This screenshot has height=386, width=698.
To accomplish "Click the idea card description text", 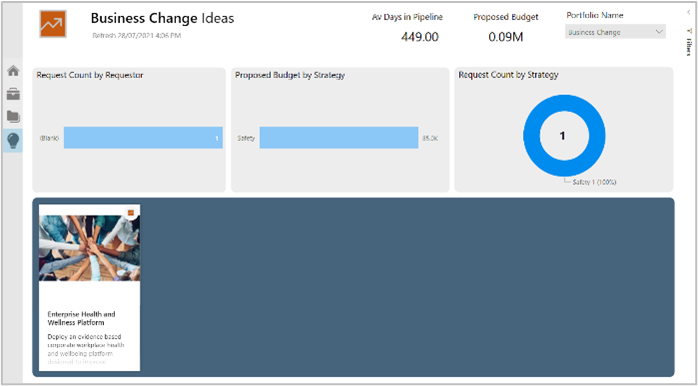I will point(86,349).
